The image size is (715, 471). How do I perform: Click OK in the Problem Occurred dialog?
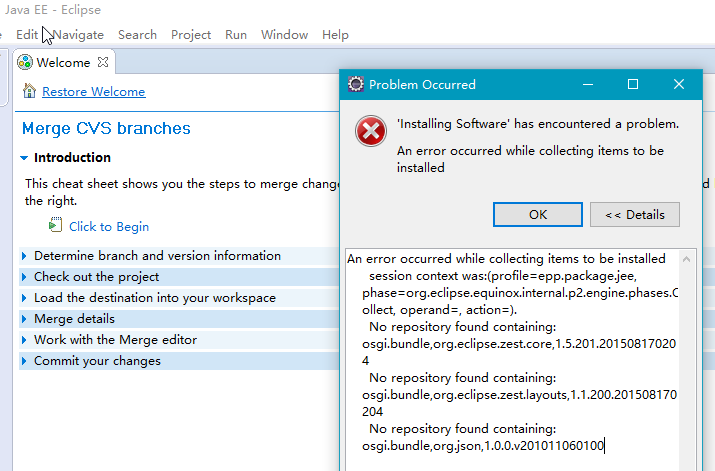538,214
